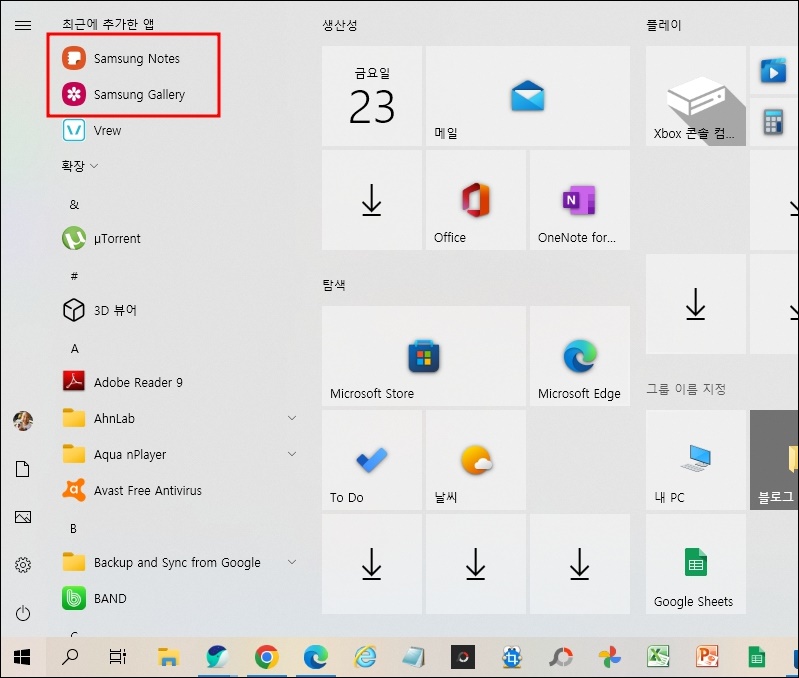Open the 내 PC tile
The height and width of the screenshot is (678, 799).
point(696,459)
